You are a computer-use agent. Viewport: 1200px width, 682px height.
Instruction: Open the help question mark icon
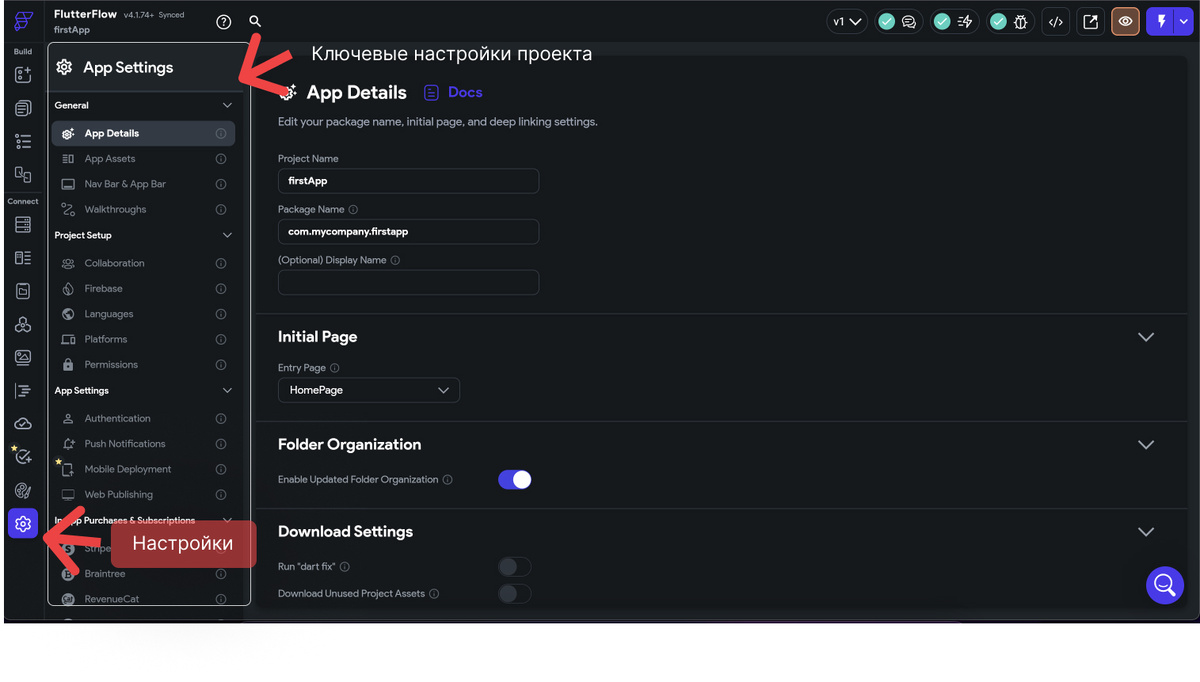pyautogui.click(x=223, y=21)
